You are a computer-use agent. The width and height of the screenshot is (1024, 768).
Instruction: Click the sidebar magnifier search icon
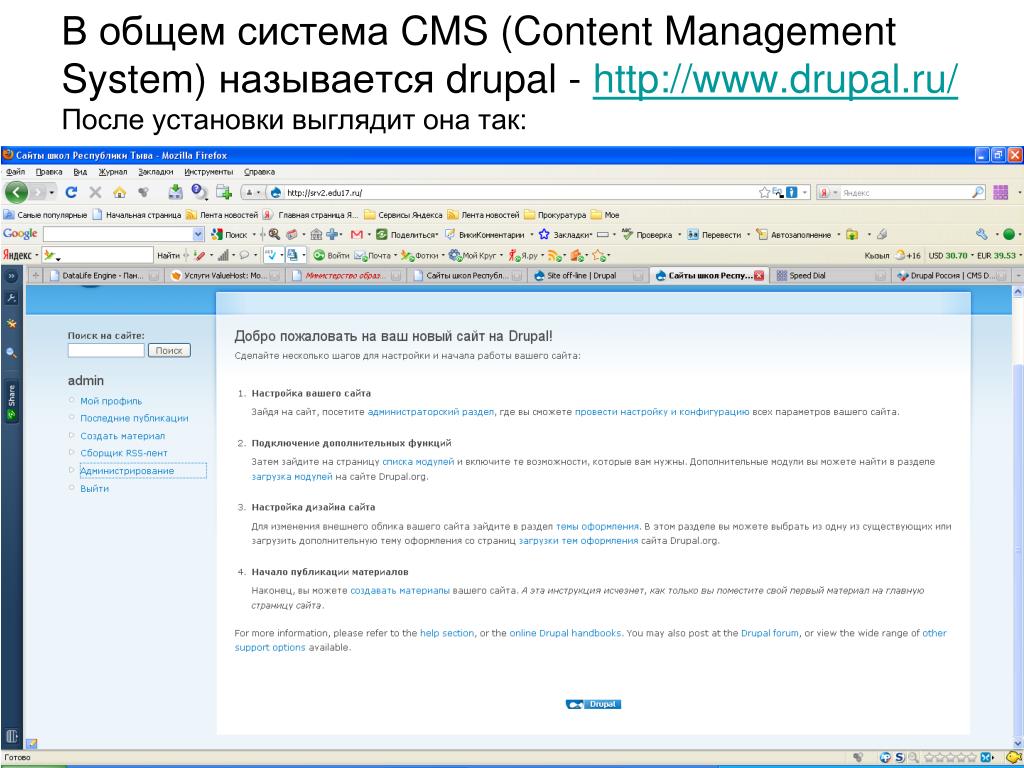pos(11,353)
